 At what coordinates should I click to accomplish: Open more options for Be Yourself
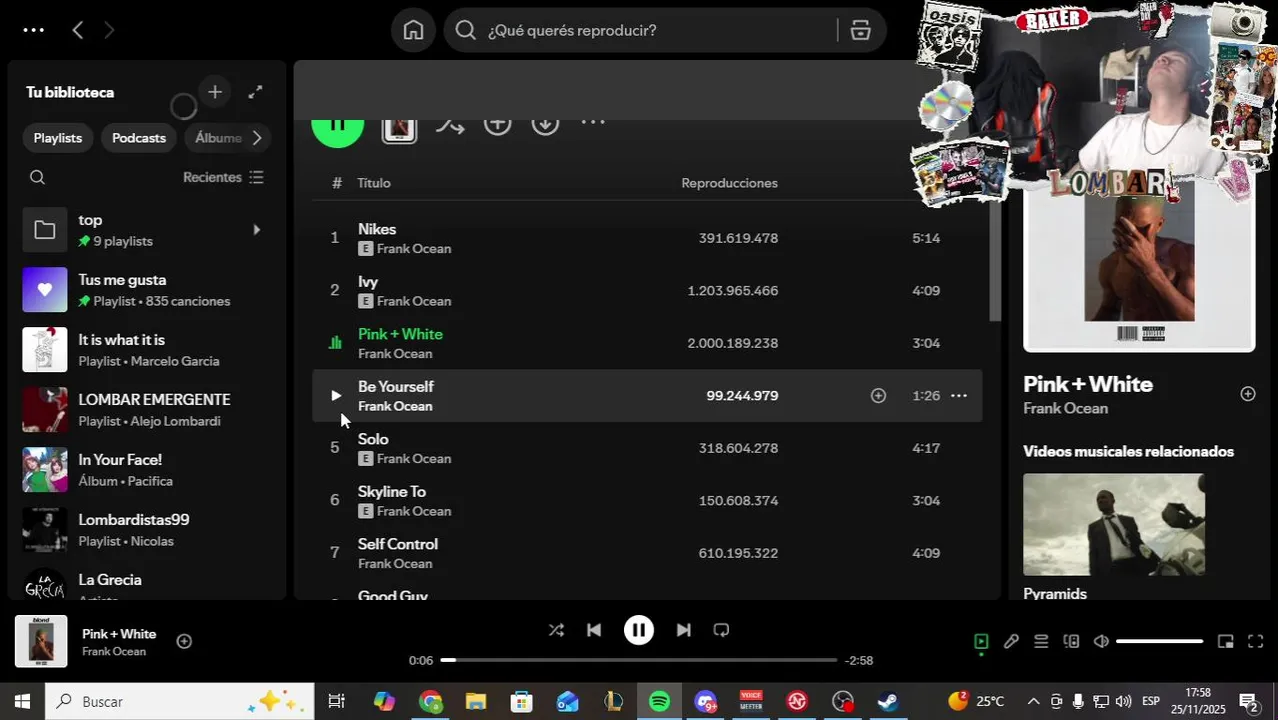(958, 396)
